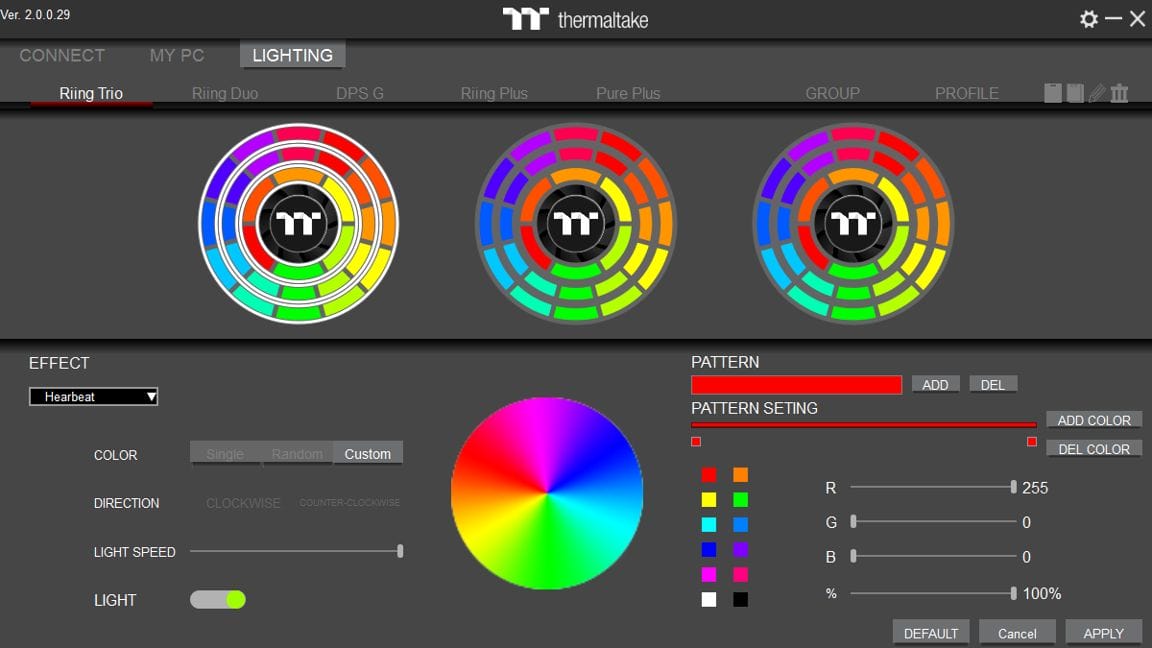Viewport: 1152px width, 648px height.
Task: Select CLOCKWISE direction option
Action: (242, 503)
